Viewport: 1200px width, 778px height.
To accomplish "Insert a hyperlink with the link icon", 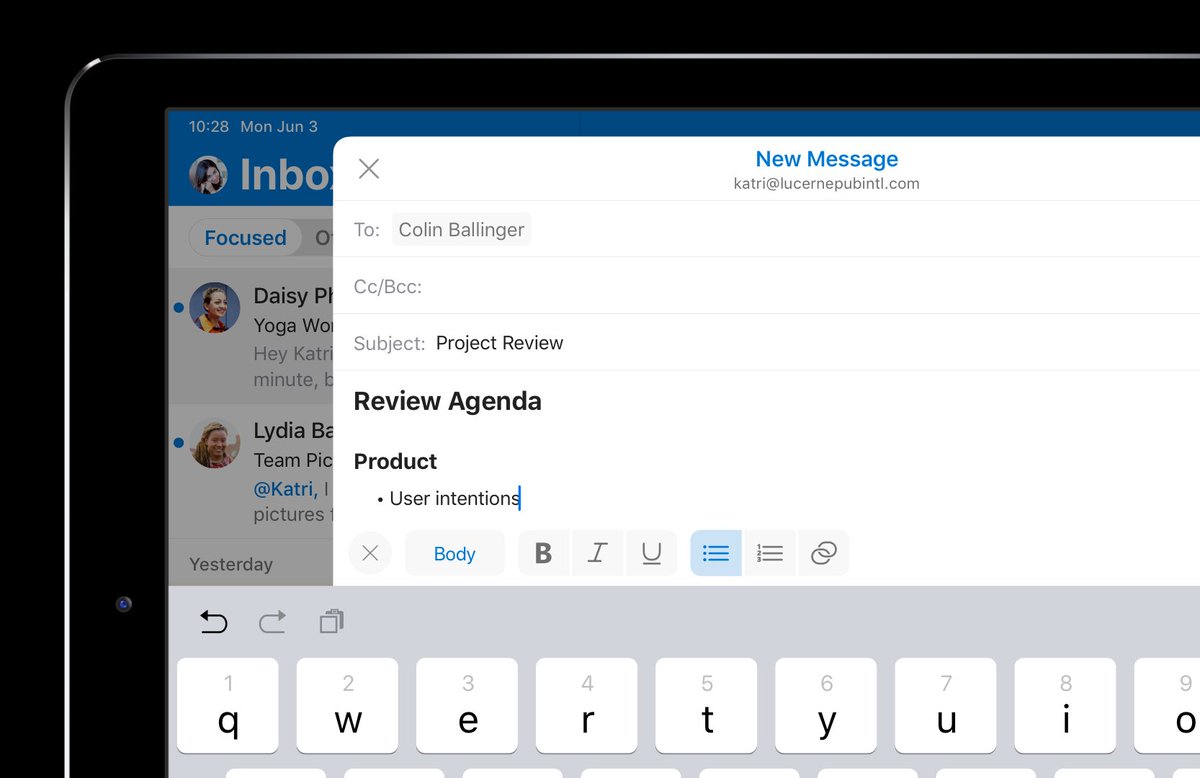I will (x=824, y=553).
